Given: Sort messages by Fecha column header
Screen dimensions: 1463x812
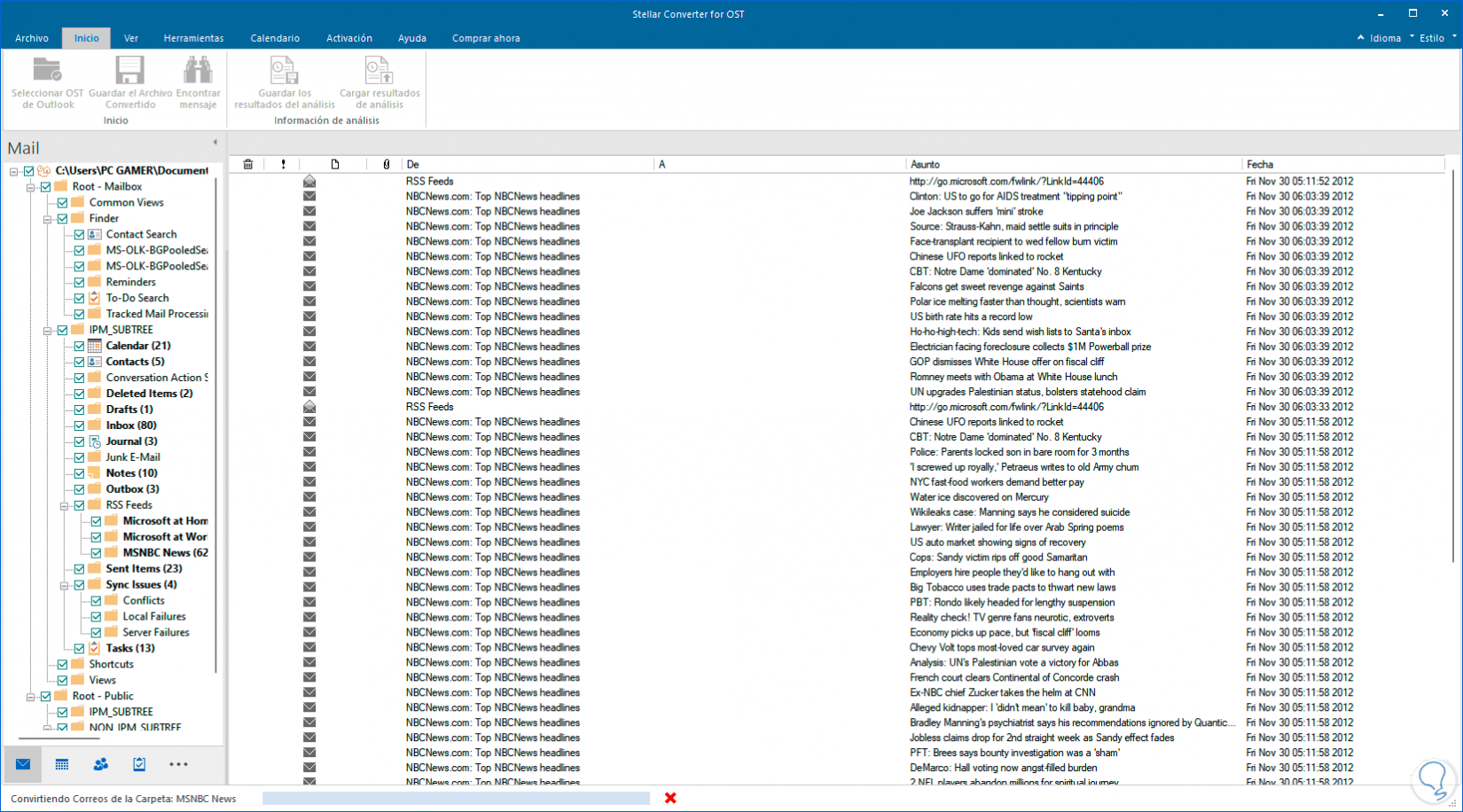Looking at the screenshot, I should [x=1344, y=164].
